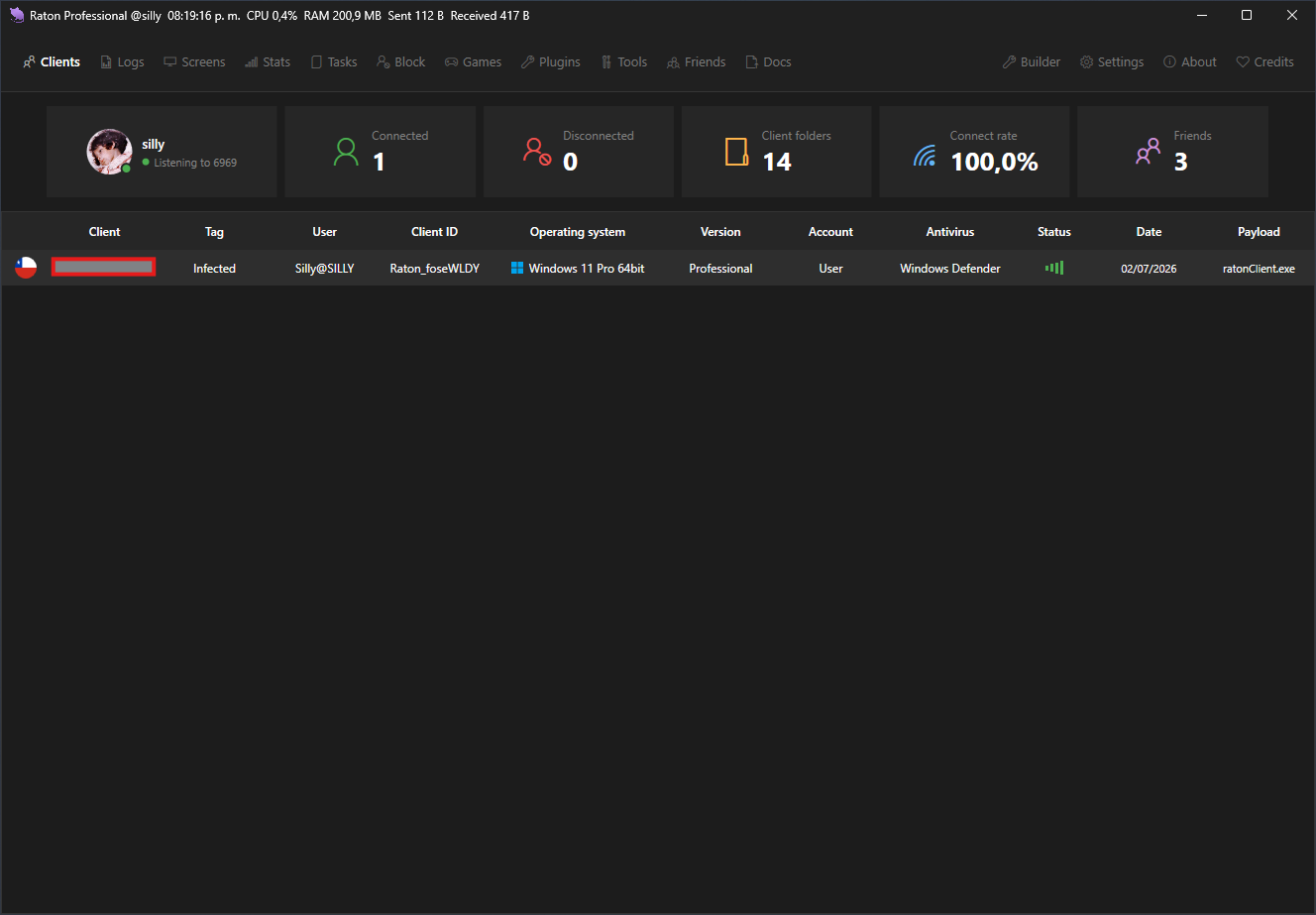Viewport: 1316px width, 915px height.
Task: Click the Raton app logo in title bar
Action: [17, 15]
